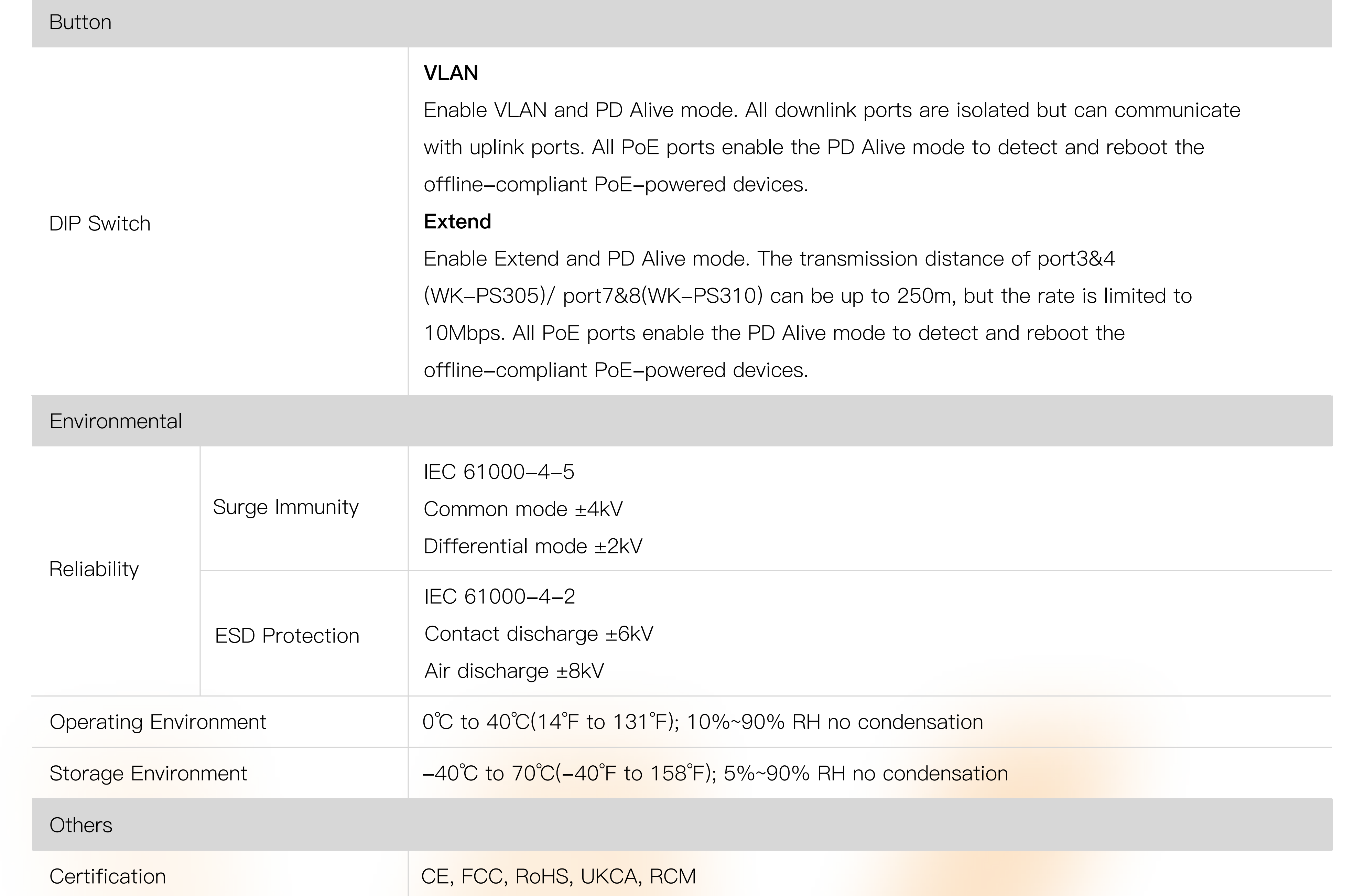Click the Others section header
The width and height of the screenshot is (1365, 896).
pyautogui.click(x=81, y=825)
